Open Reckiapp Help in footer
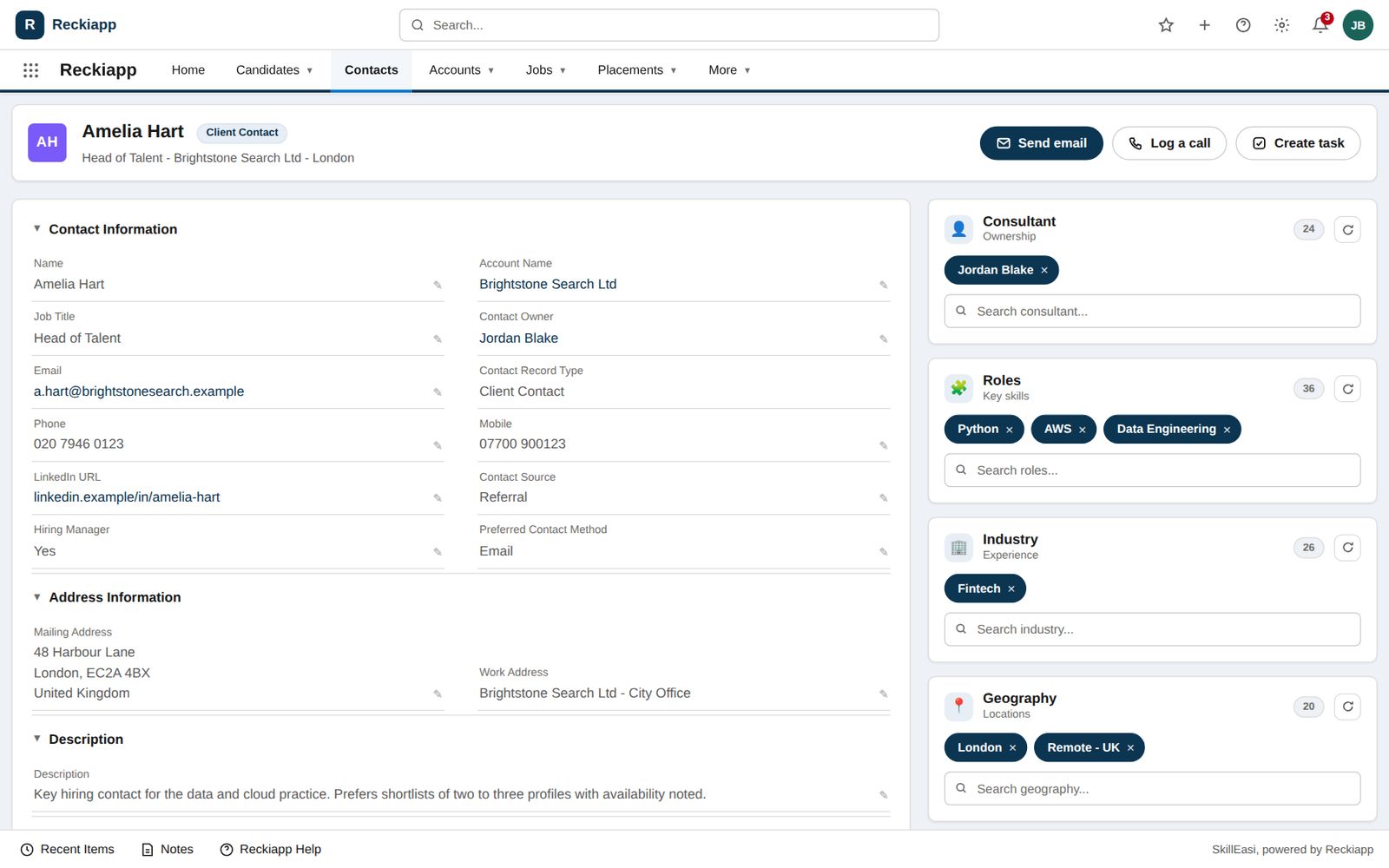1389x868 pixels. click(x=271, y=850)
